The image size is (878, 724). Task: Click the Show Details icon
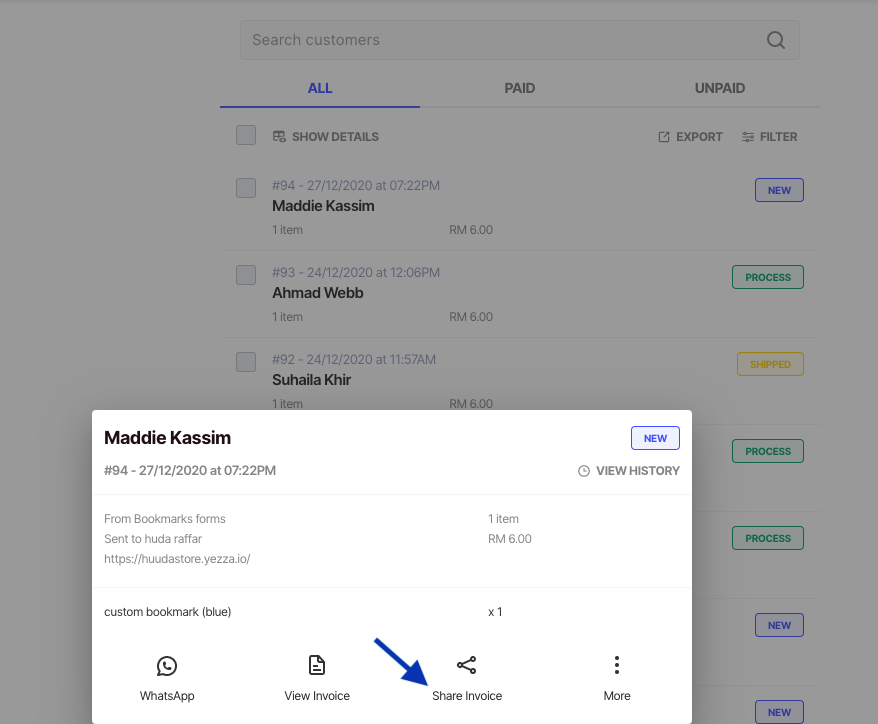coord(279,137)
